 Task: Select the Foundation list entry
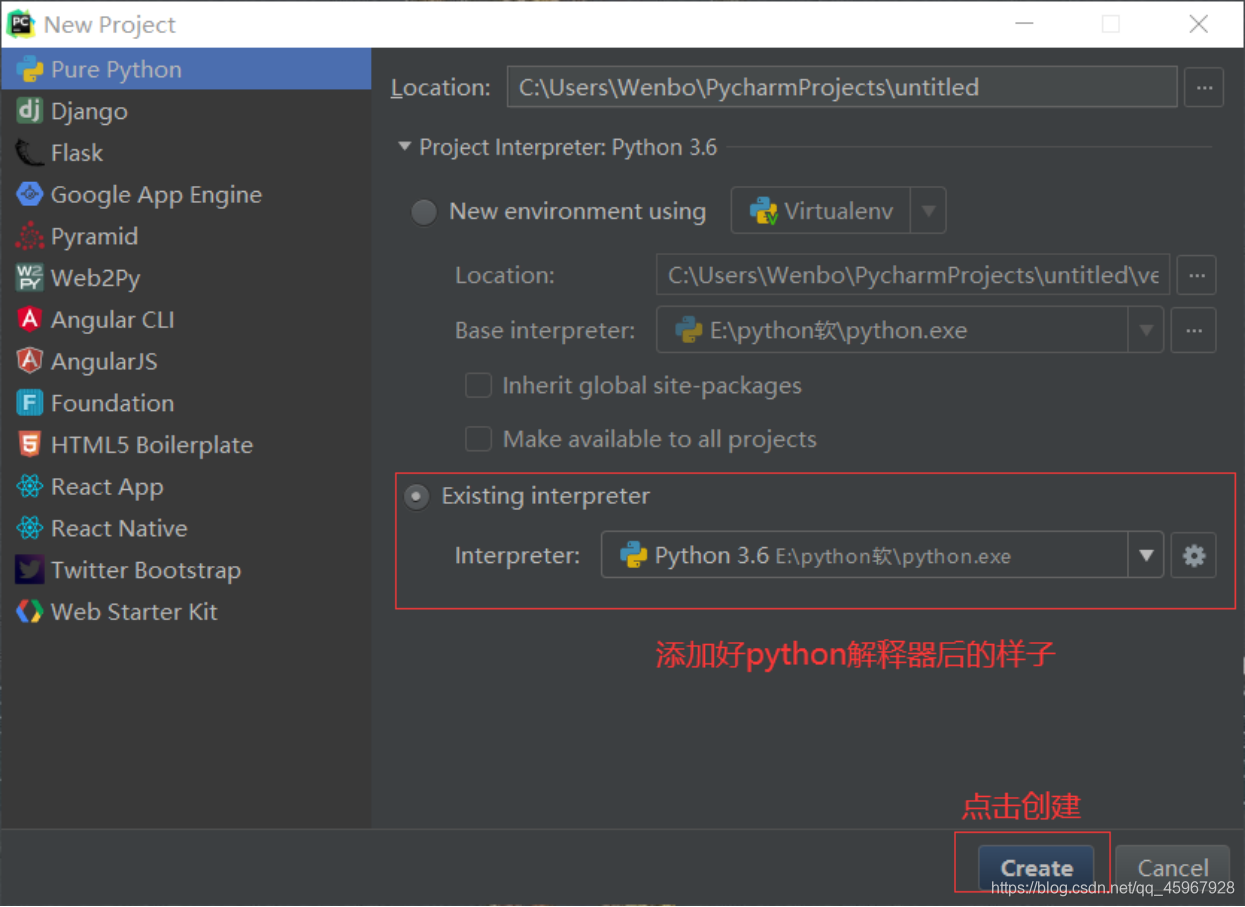[185, 403]
